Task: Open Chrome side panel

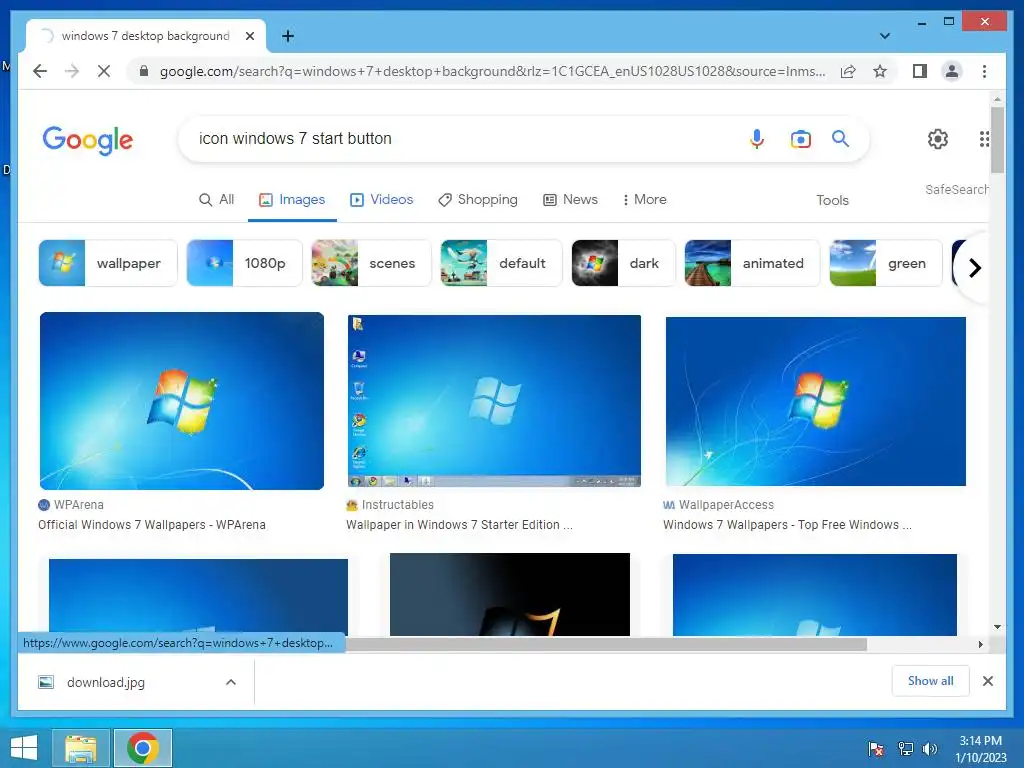Action: click(920, 71)
